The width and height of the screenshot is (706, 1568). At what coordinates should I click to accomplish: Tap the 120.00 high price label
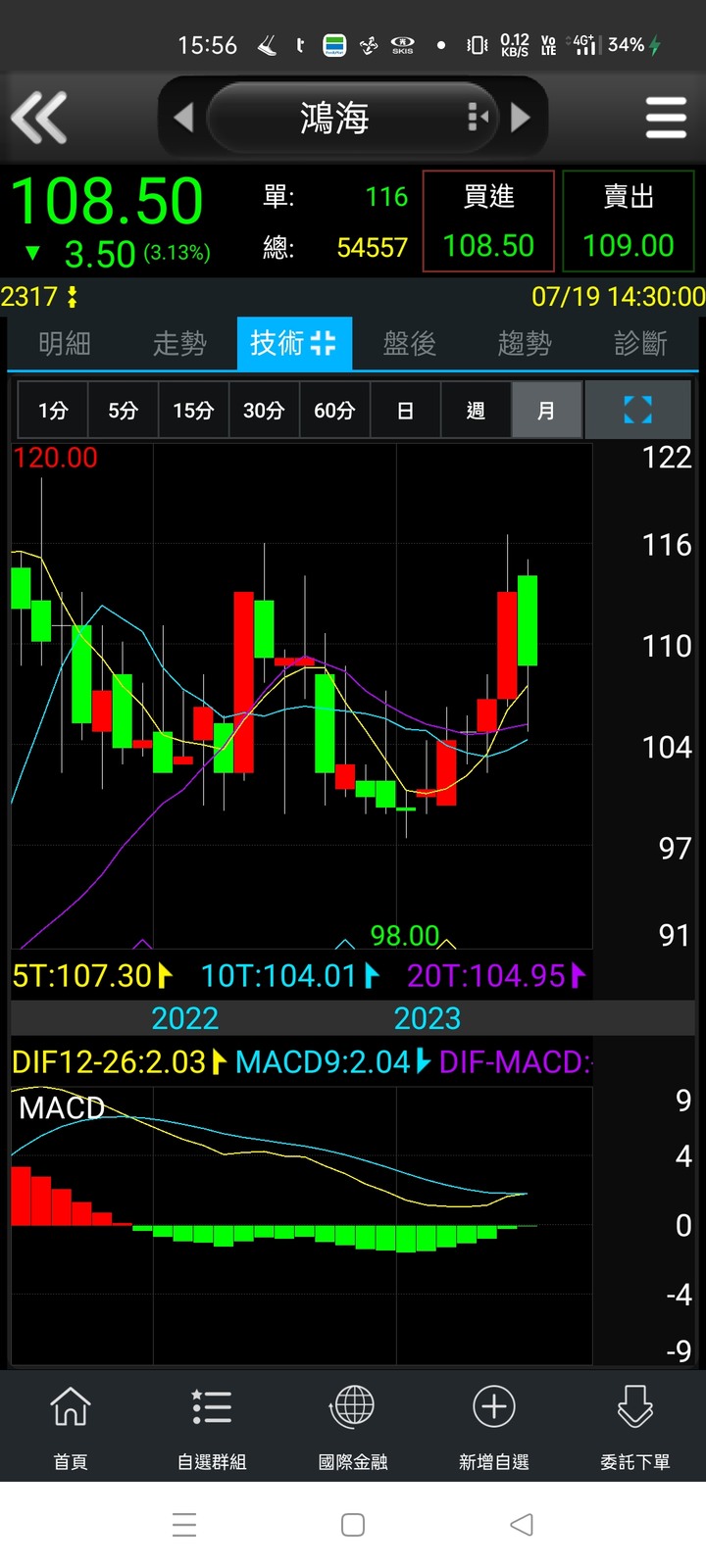56,458
